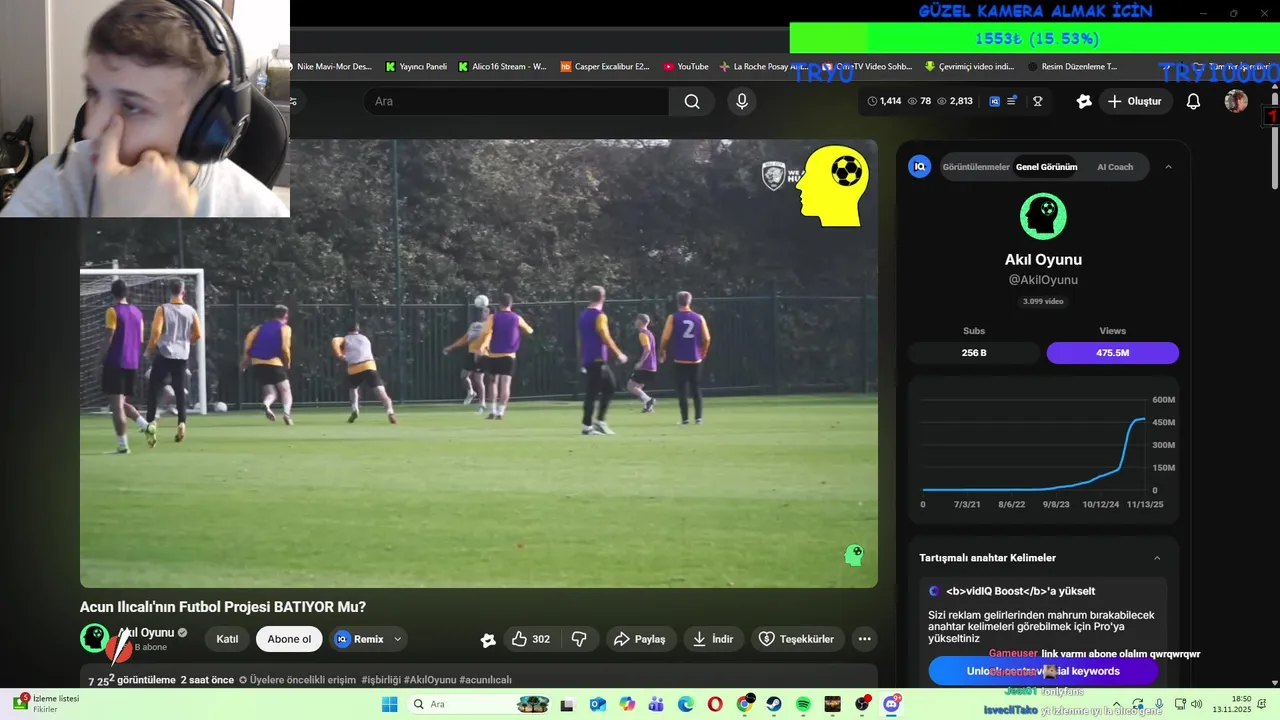The width and height of the screenshot is (1280, 720).
Task: Click the Oluştur create button
Action: 1135,101
